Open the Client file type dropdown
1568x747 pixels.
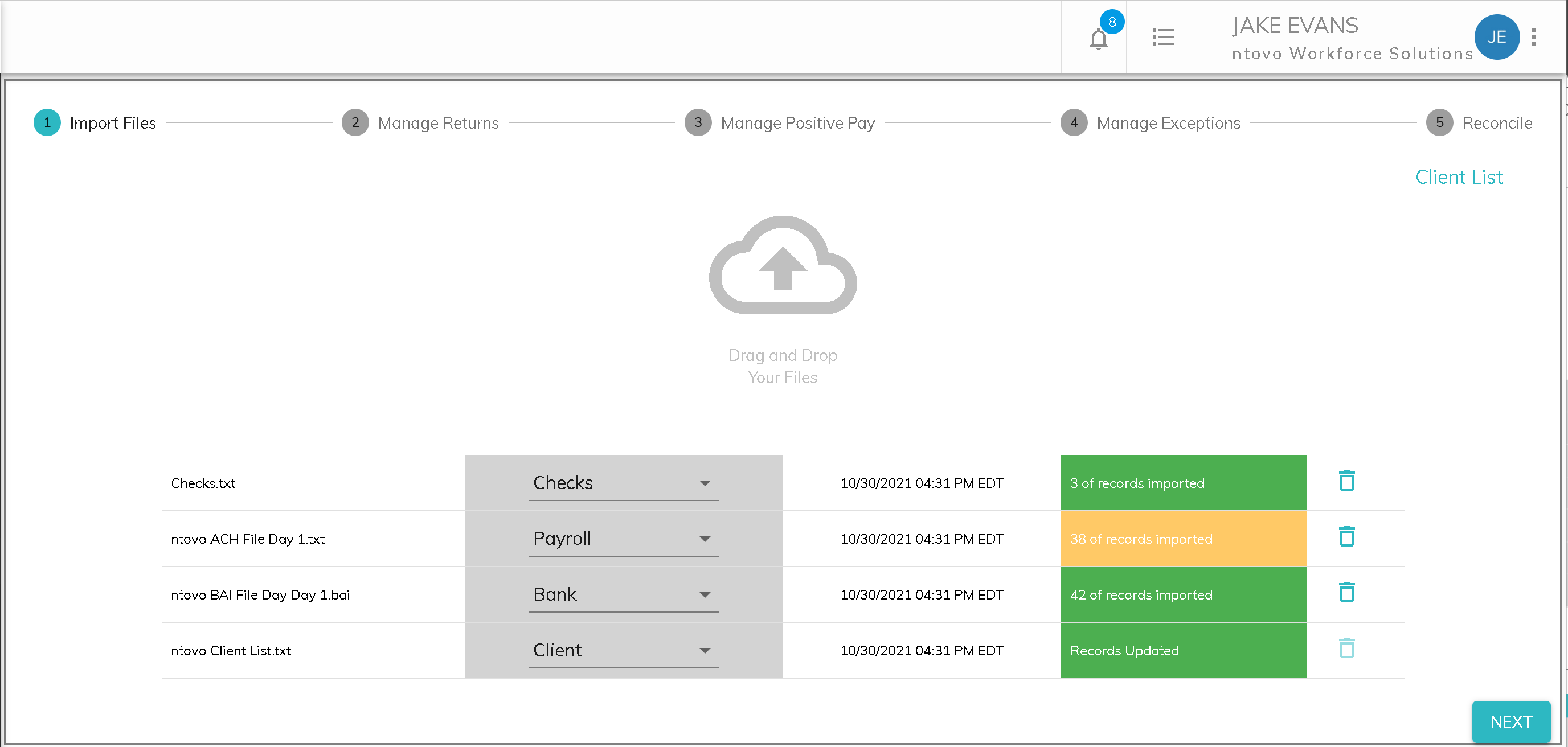click(623, 650)
